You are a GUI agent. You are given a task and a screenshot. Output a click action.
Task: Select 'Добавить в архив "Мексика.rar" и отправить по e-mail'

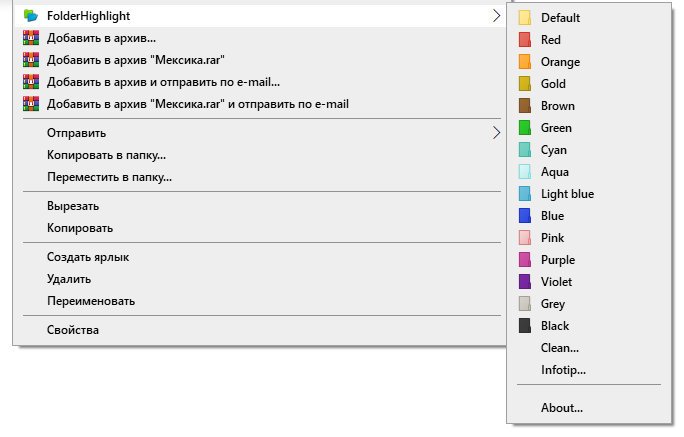(260, 104)
